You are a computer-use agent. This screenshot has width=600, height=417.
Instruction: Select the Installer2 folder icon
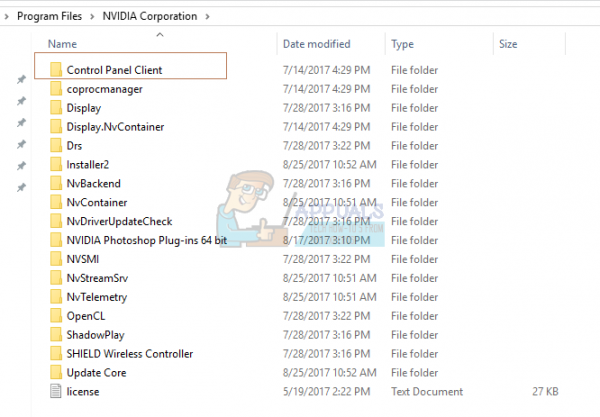pos(56,165)
